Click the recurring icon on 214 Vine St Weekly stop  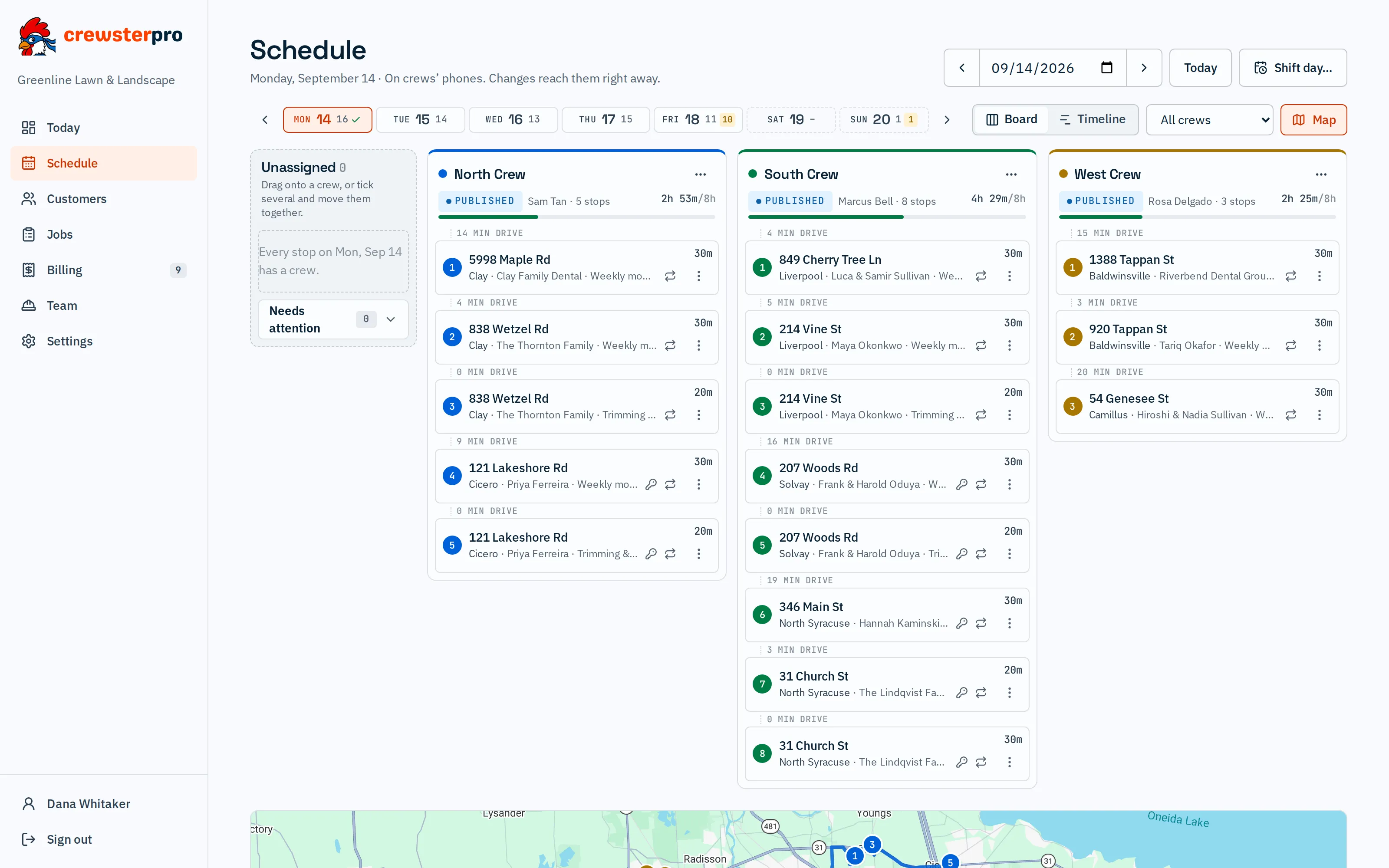coord(981,345)
